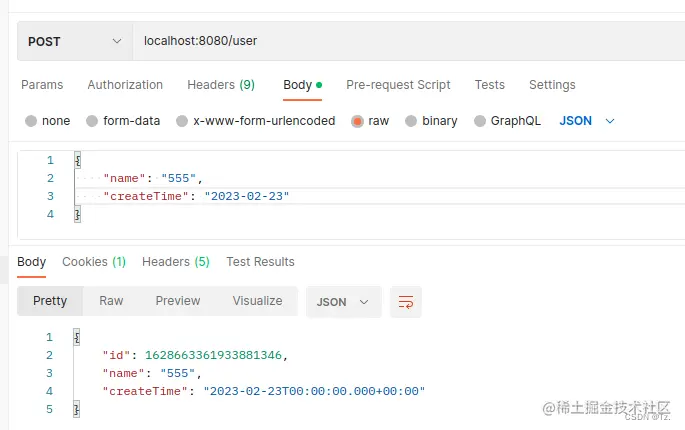Image resolution: width=685 pixels, height=430 pixels.
Task: Select the form-data radio option
Action: coord(92,121)
